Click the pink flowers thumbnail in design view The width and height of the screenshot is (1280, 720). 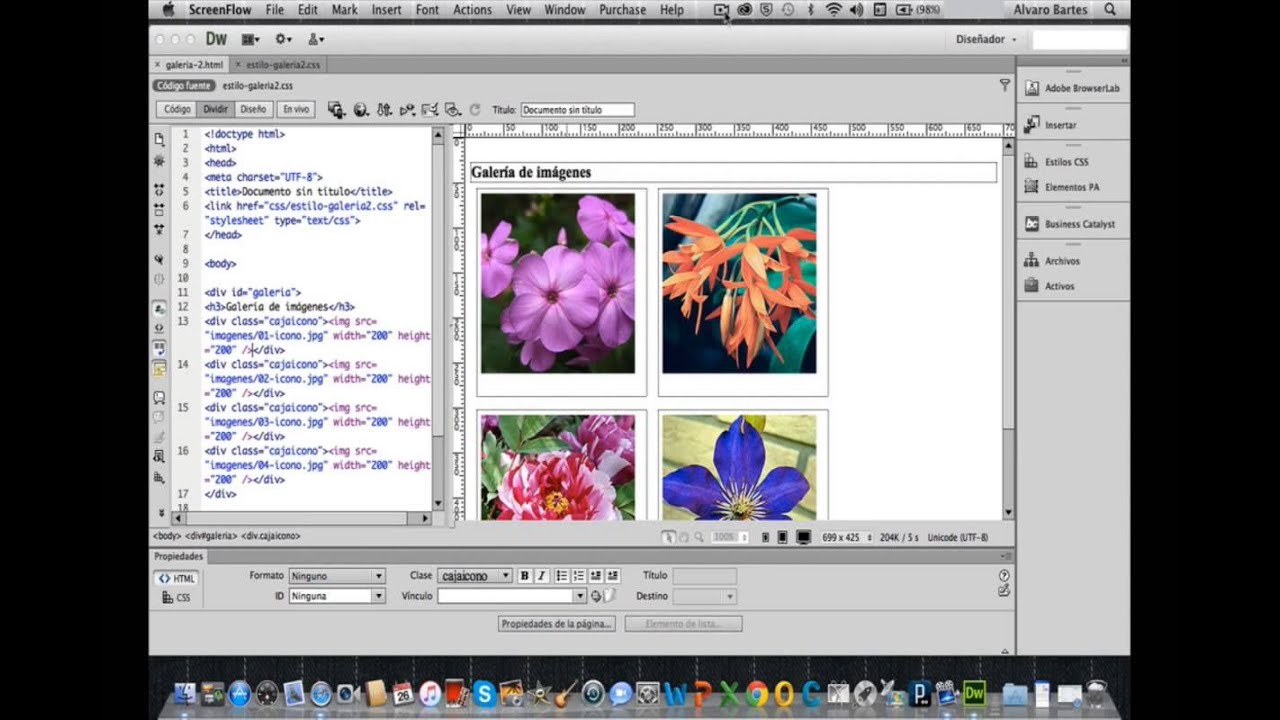(557, 283)
